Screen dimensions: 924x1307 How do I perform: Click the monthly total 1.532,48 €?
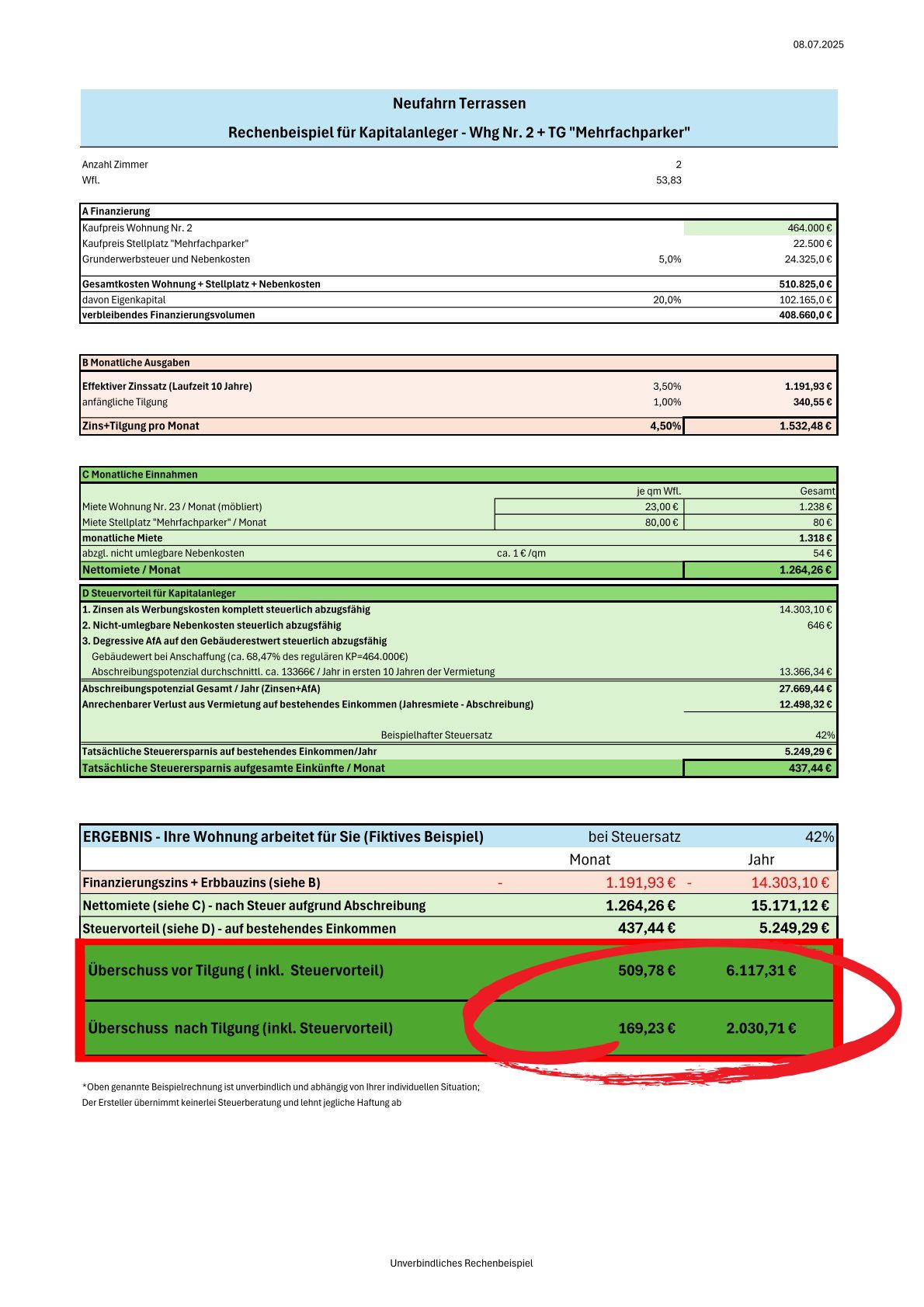click(x=805, y=426)
